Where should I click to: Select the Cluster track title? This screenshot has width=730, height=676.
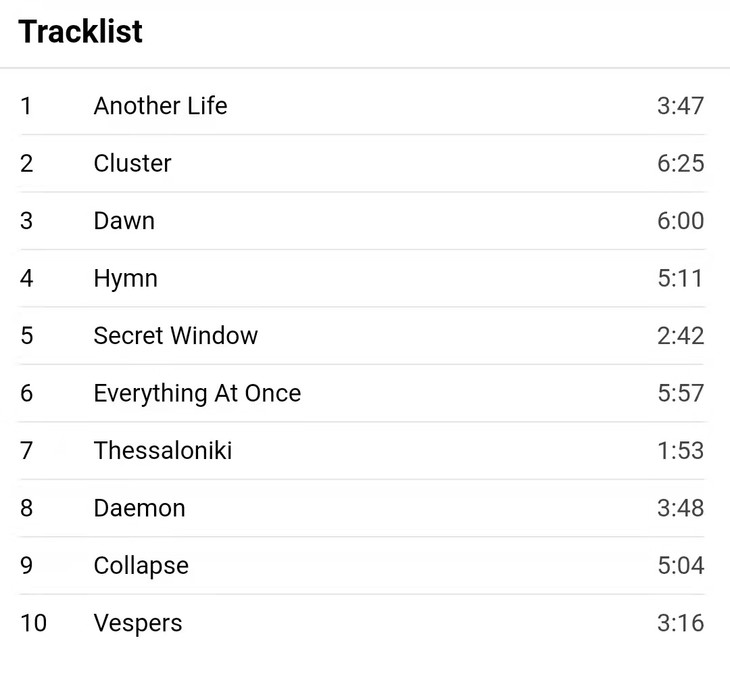pos(132,164)
